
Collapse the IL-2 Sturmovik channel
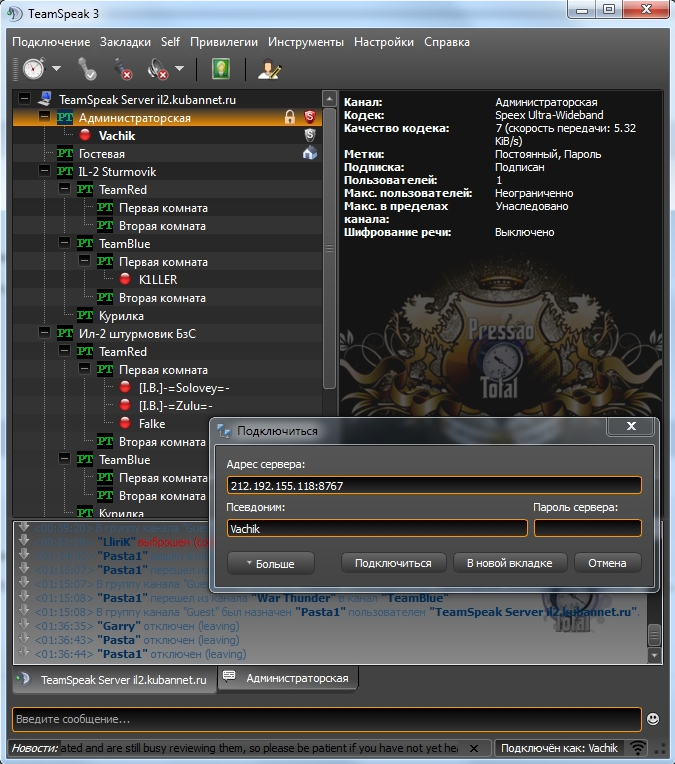point(44,171)
